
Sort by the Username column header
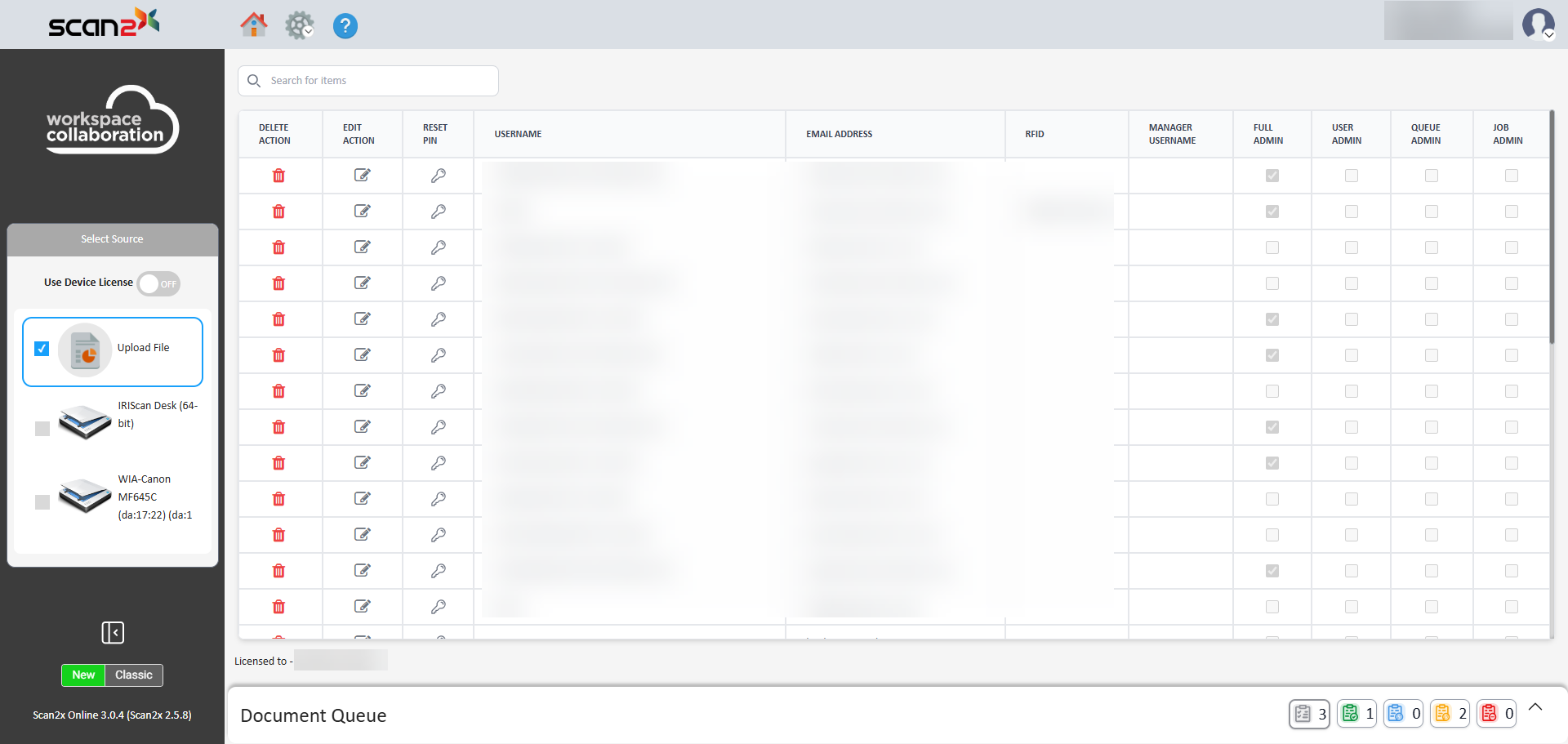pyautogui.click(x=518, y=134)
